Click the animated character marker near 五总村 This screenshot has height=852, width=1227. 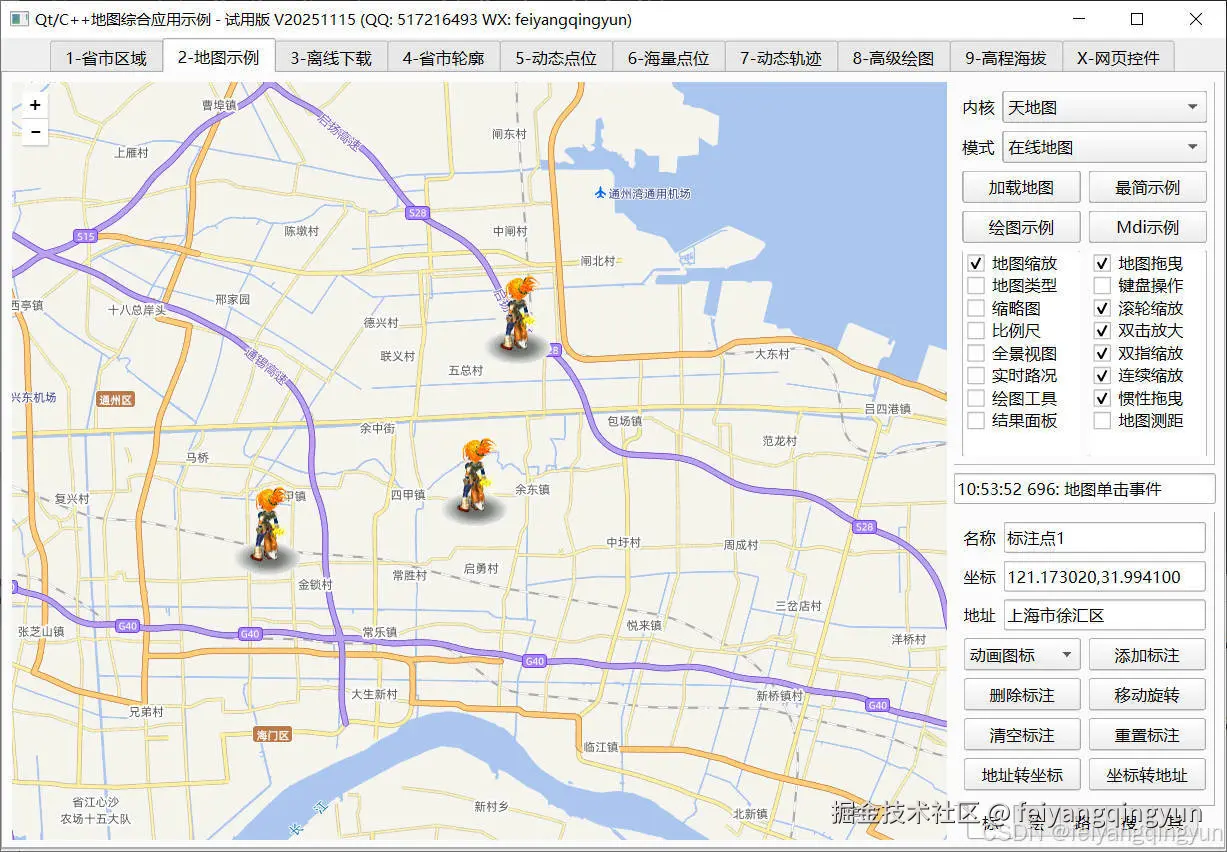pos(517,315)
